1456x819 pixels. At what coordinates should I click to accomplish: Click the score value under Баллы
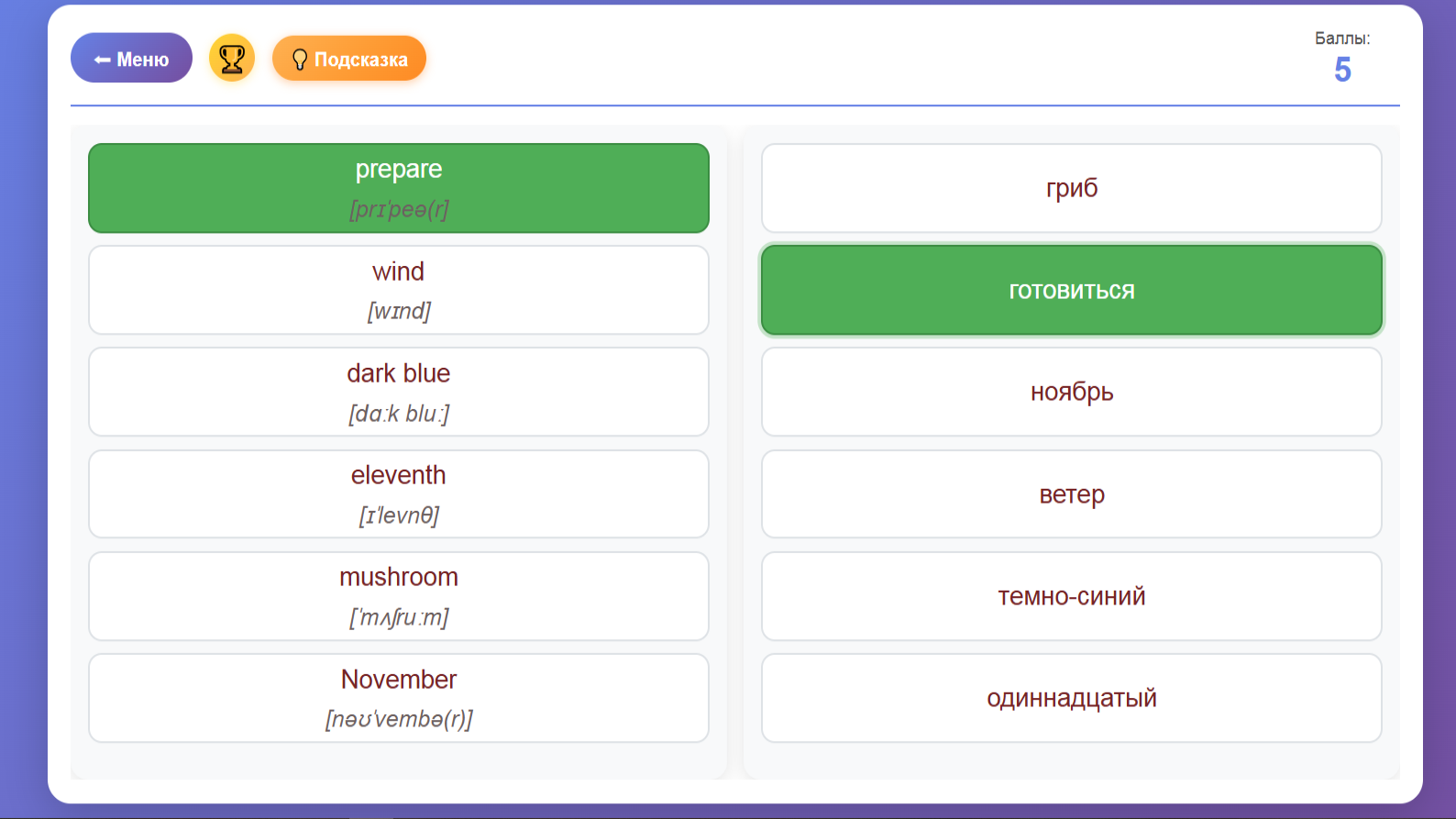click(x=1342, y=70)
